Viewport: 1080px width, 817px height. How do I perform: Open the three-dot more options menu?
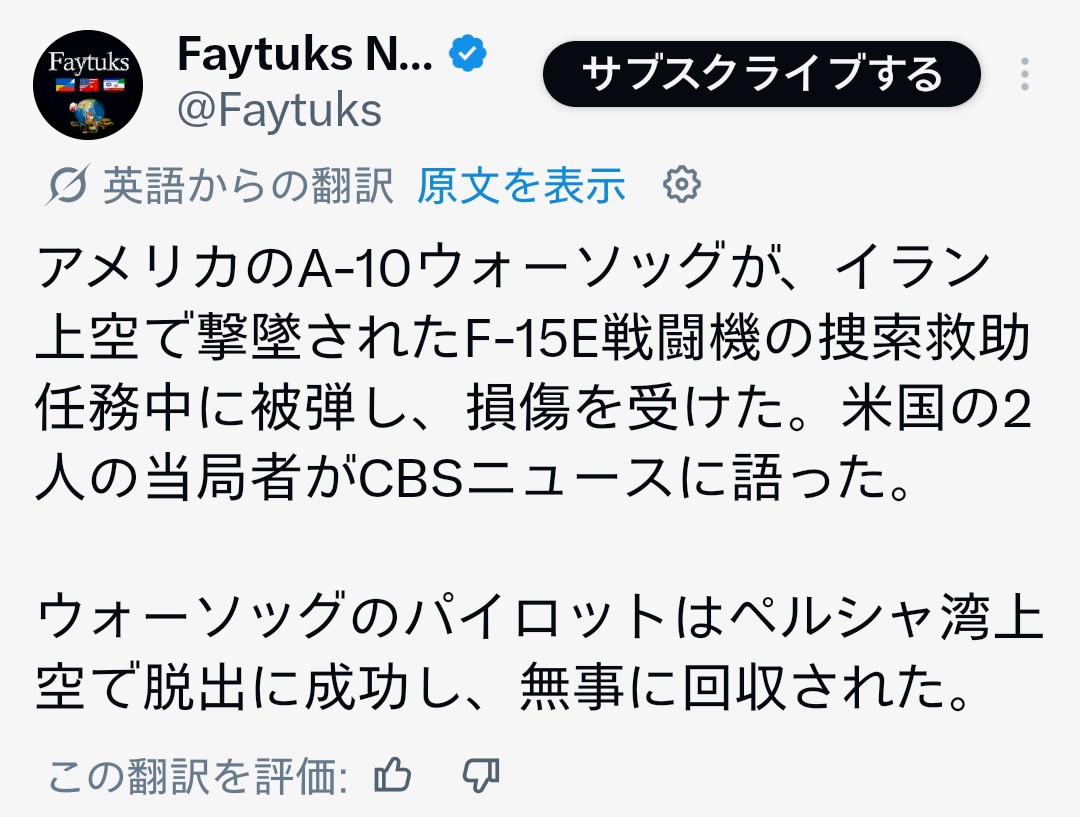pos(1025,75)
